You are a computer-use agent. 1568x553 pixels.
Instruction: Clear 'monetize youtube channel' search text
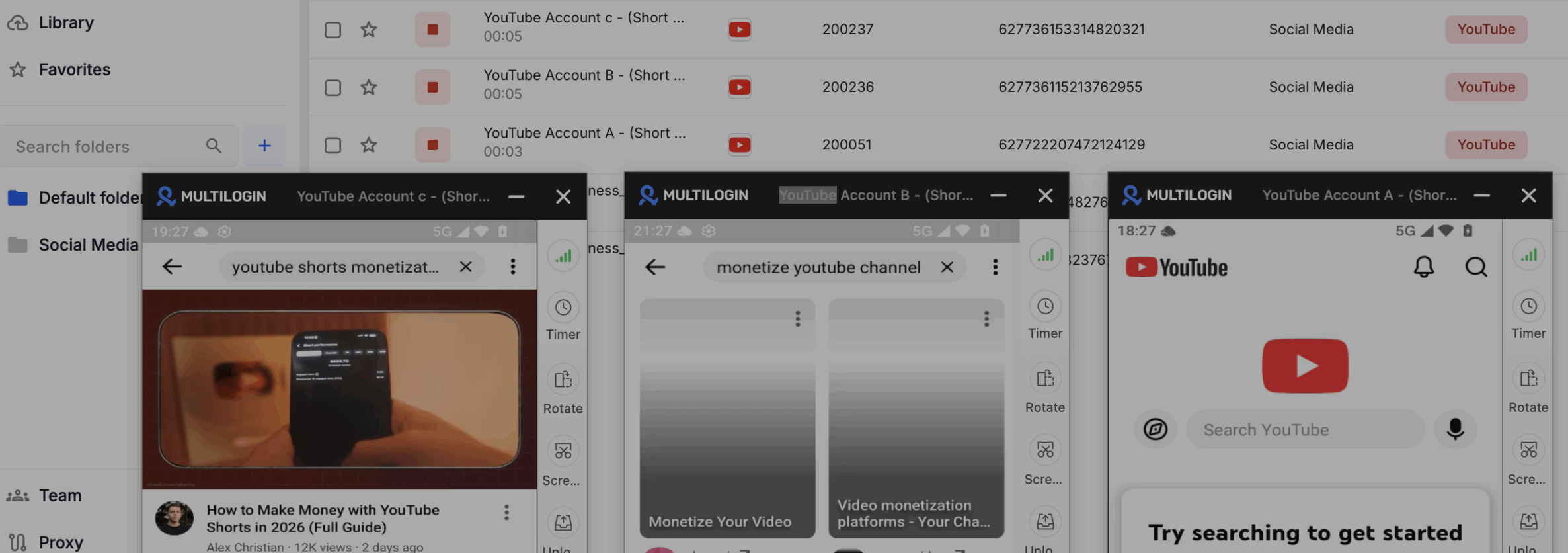click(x=947, y=267)
